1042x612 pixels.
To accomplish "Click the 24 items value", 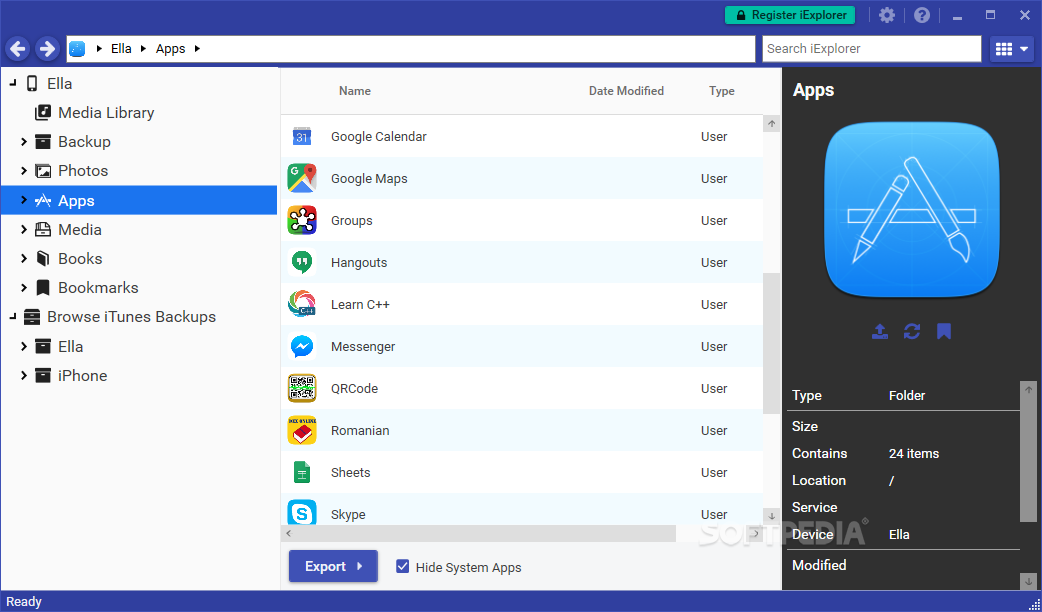I will 914,454.
